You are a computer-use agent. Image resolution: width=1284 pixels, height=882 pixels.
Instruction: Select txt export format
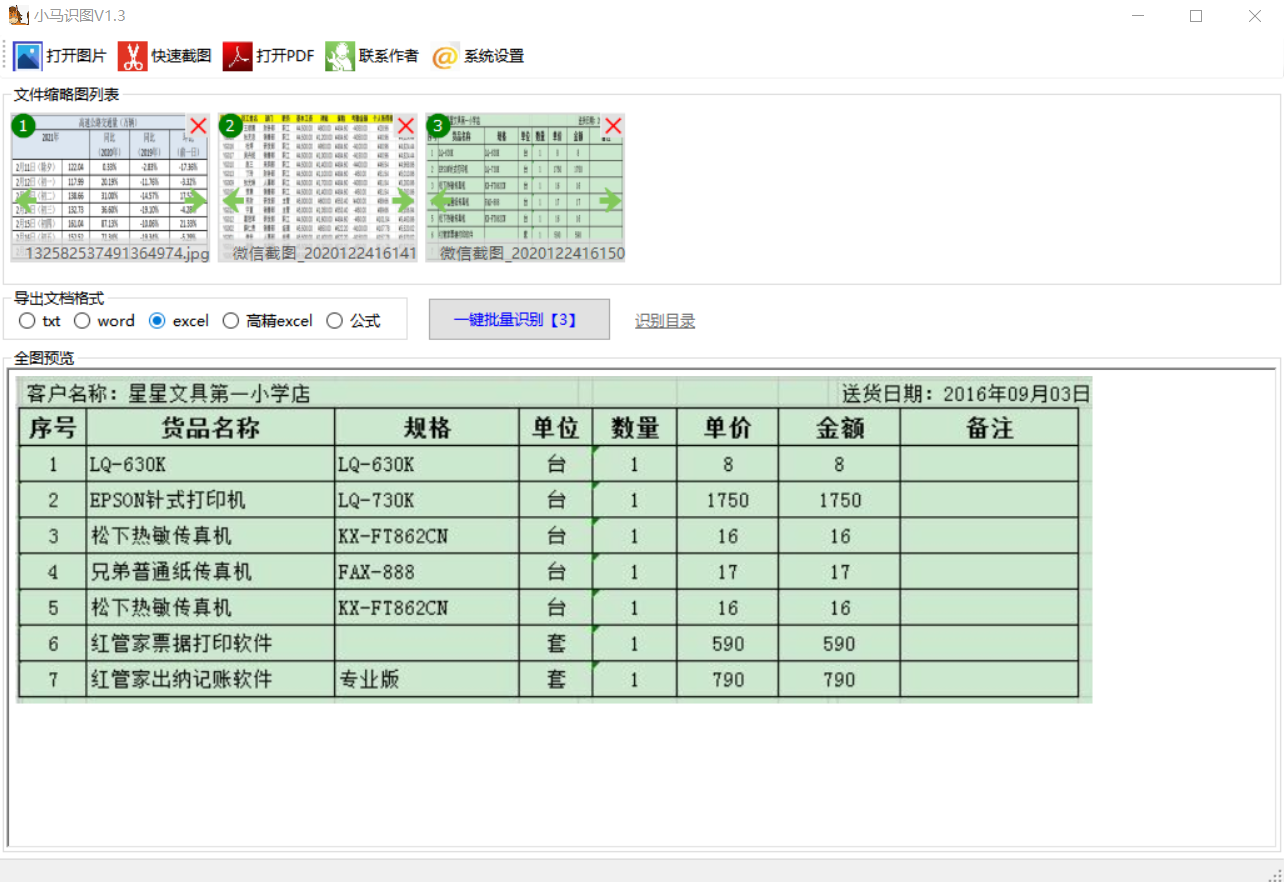[27, 320]
